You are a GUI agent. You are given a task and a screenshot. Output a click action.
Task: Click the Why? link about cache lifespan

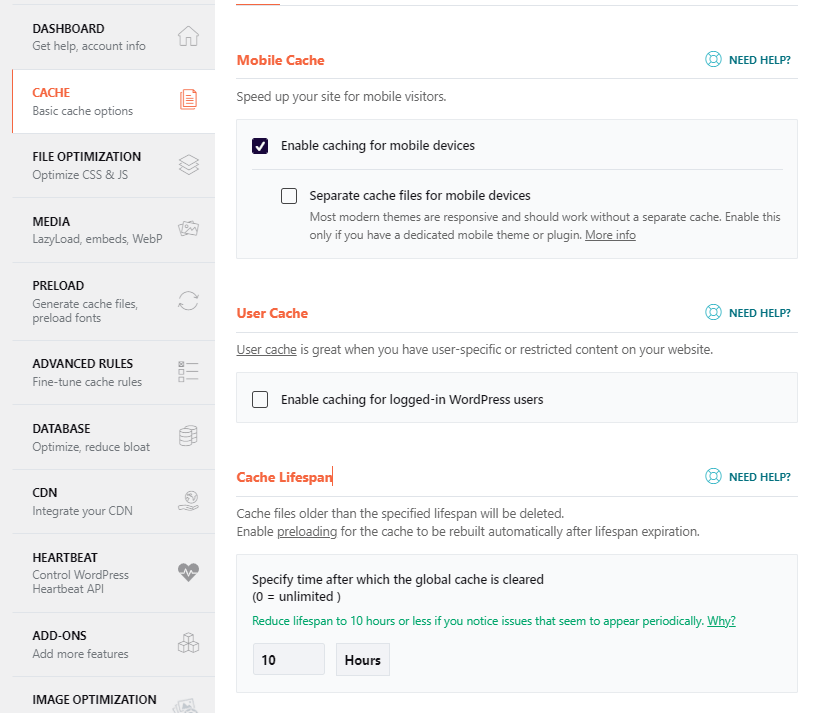721,620
